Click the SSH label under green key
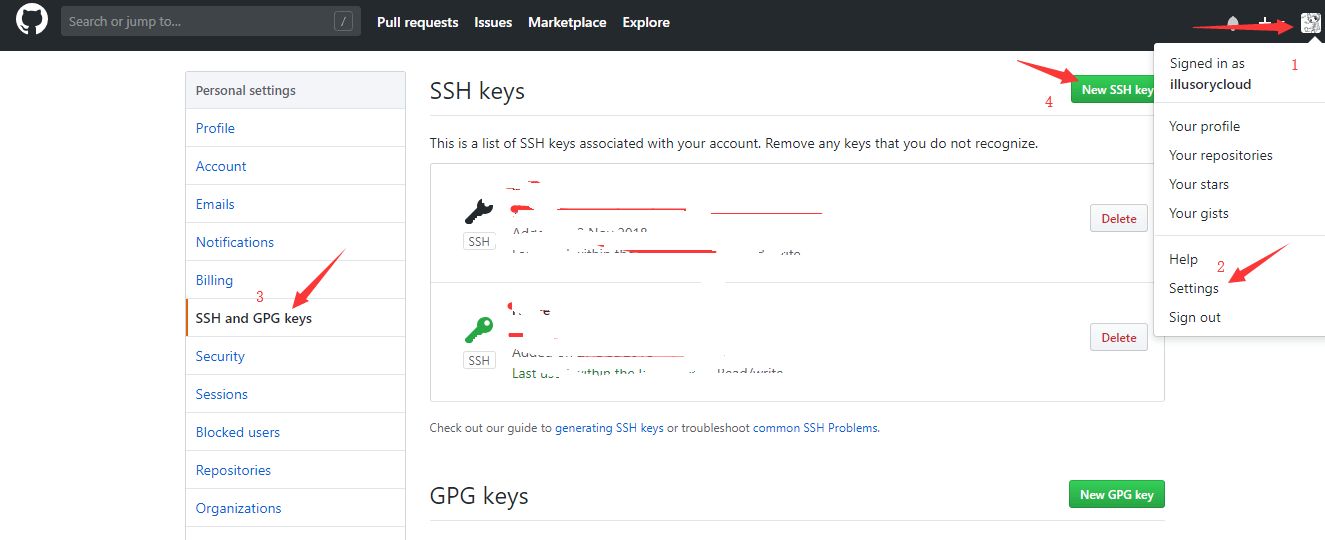 click(479, 360)
